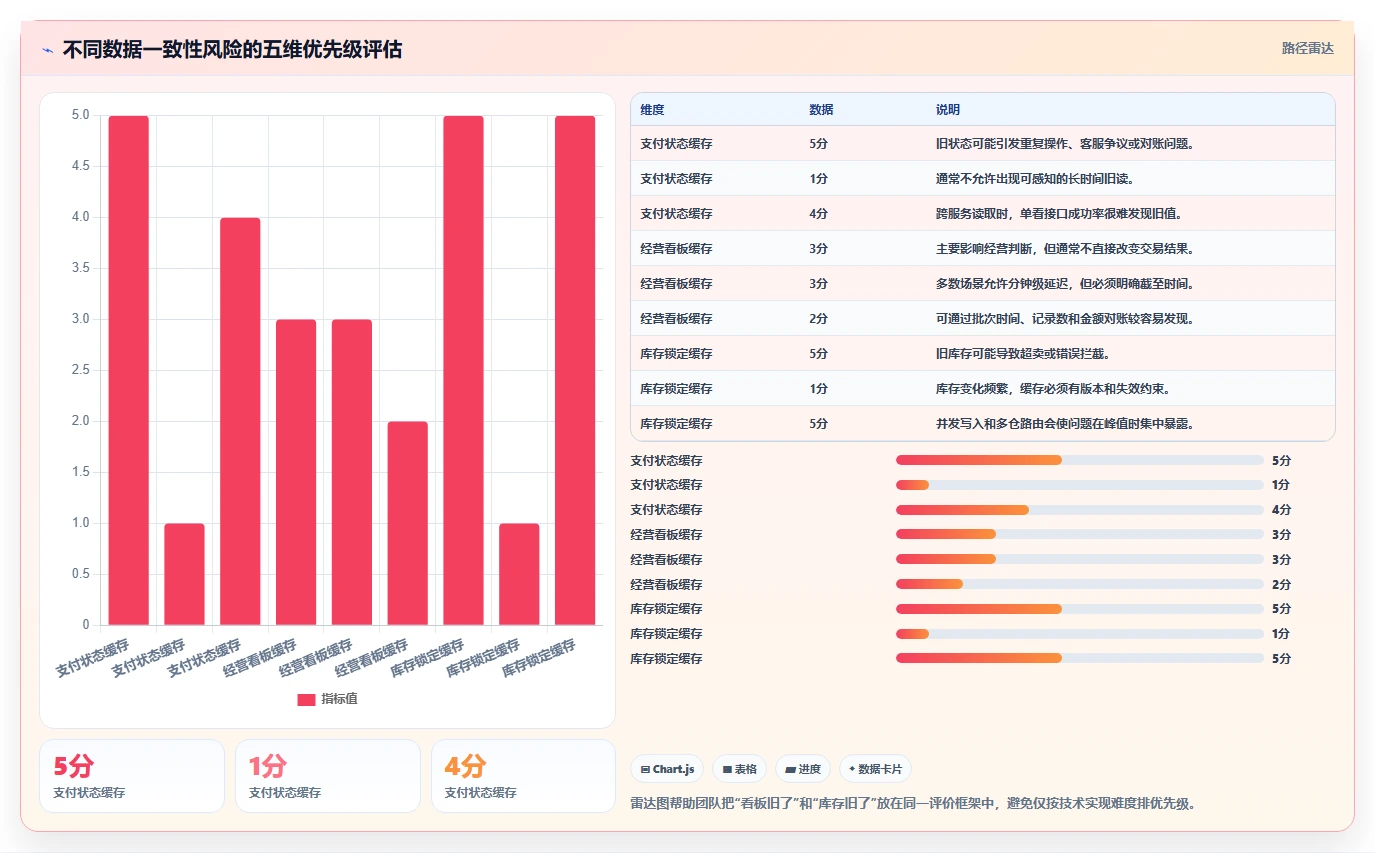Click the footer note starting with 雷达图帮助团队
The height and width of the screenshot is (853, 1375).
click(x=913, y=803)
